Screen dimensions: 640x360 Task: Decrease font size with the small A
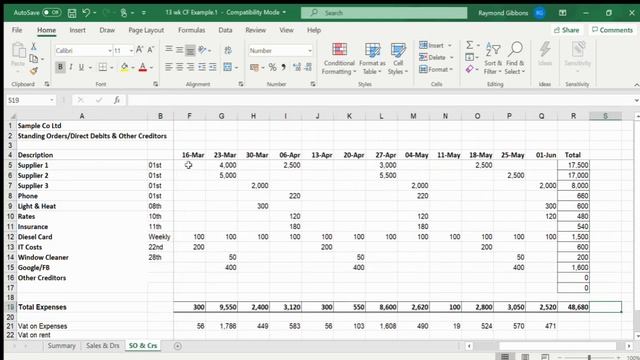150,50
